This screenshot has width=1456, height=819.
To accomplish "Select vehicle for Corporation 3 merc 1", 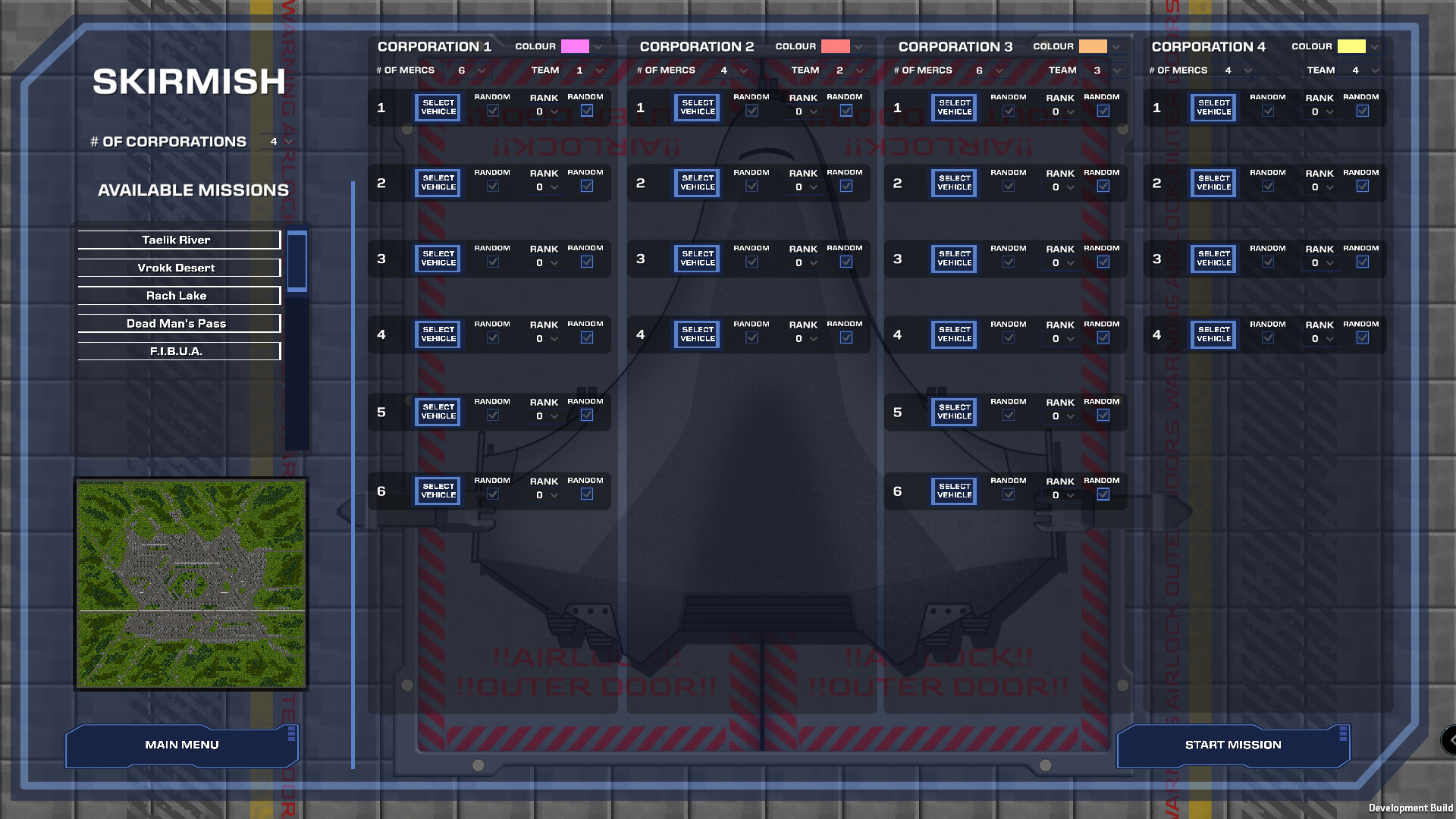I will 954,107.
